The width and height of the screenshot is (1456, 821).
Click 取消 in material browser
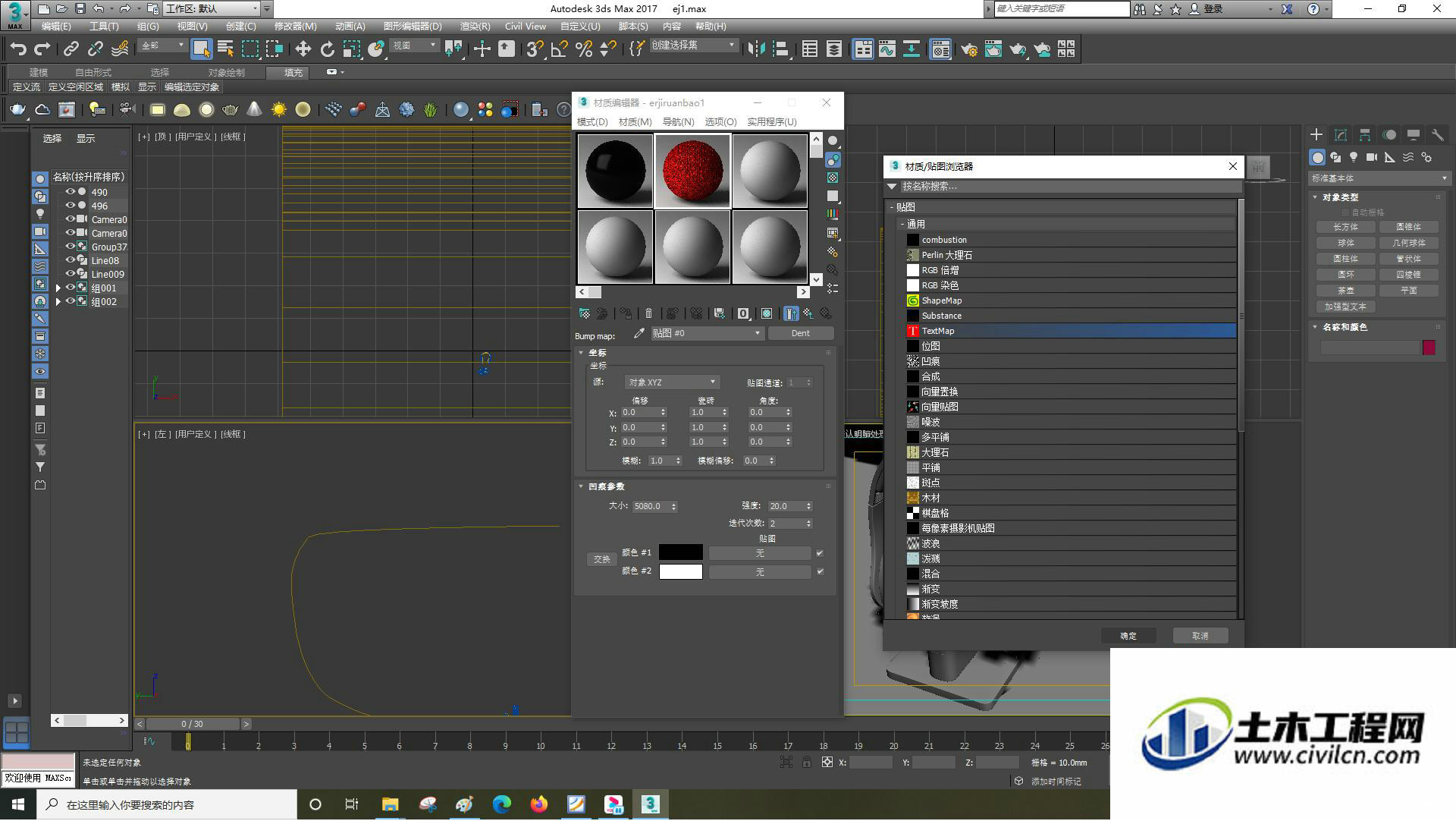[x=1200, y=636]
